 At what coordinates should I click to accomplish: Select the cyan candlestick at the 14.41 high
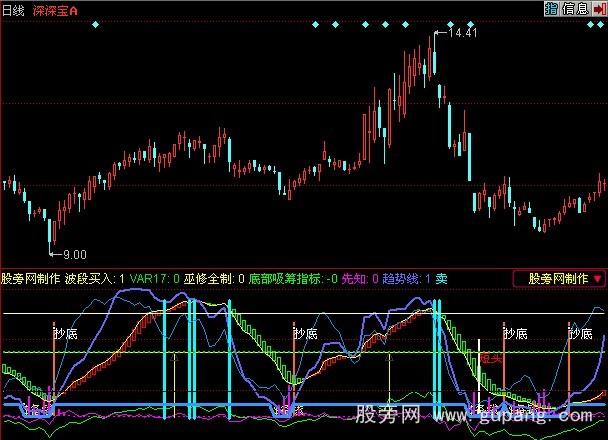click(x=434, y=55)
